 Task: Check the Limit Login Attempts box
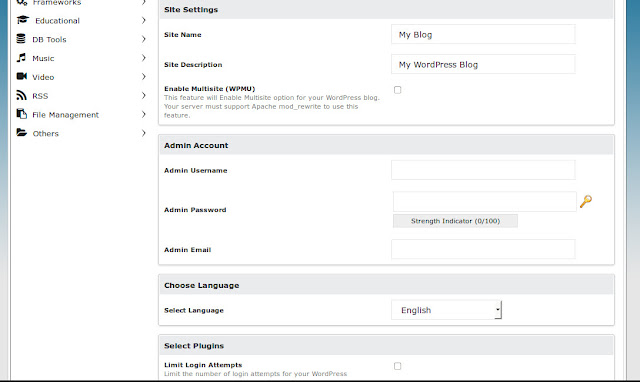coord(398,366)
